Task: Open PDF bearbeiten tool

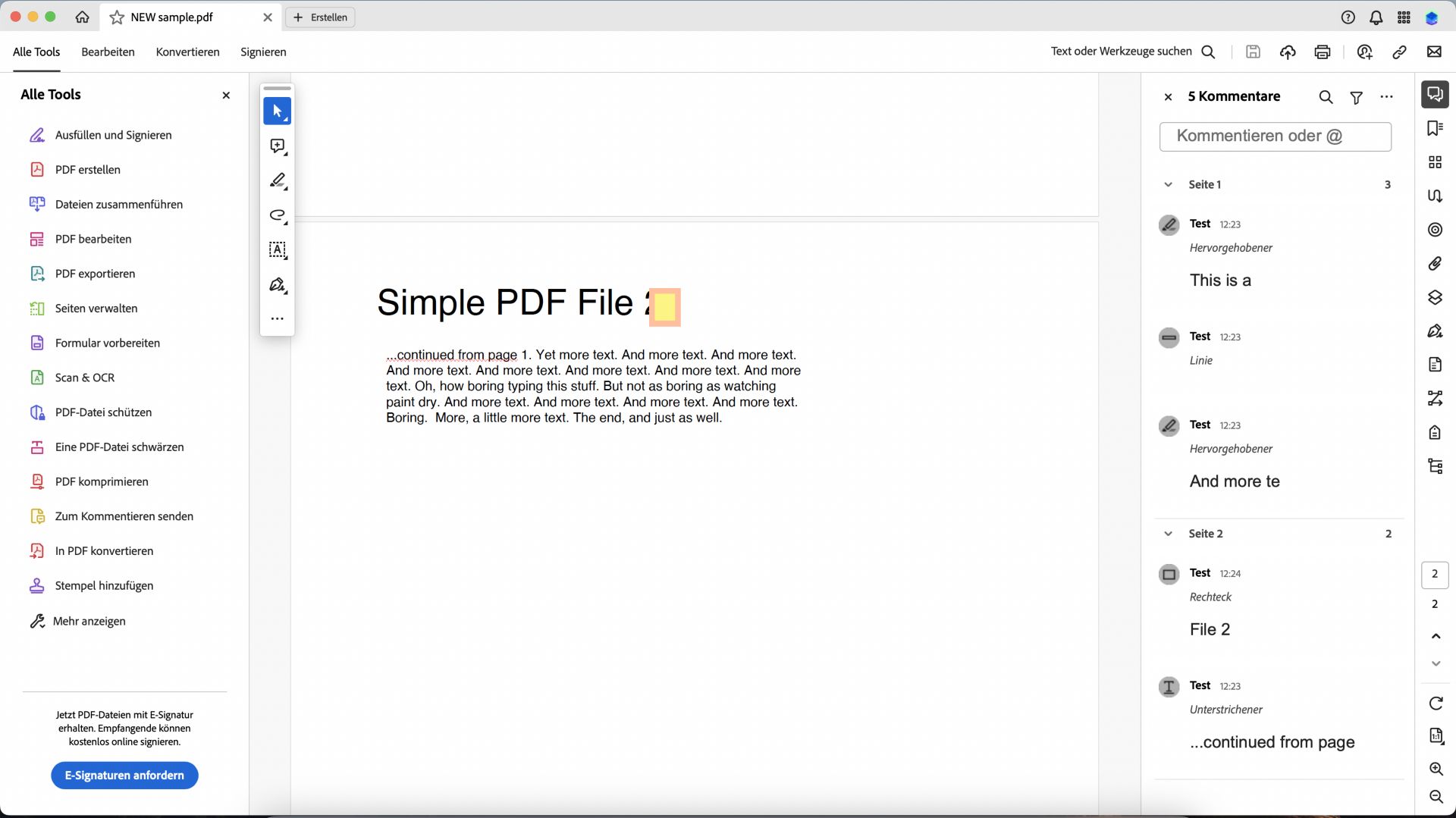Action: point(80,240)
